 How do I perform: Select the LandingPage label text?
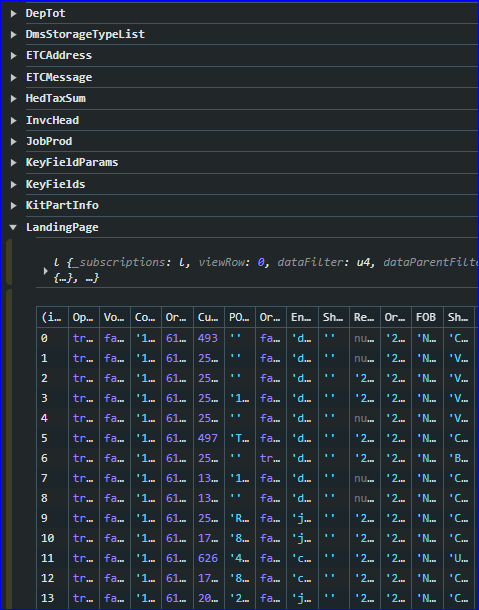62,227
